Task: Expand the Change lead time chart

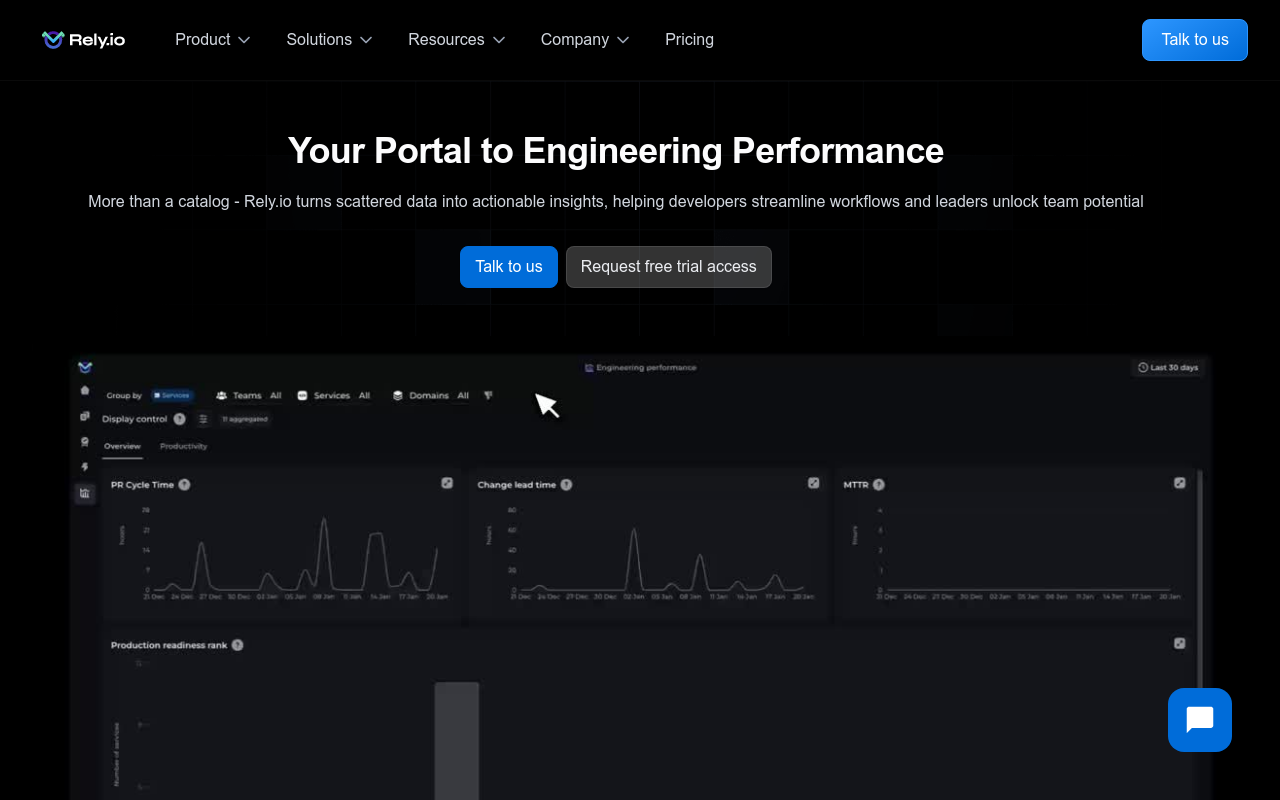Action: tap(814, 483)
